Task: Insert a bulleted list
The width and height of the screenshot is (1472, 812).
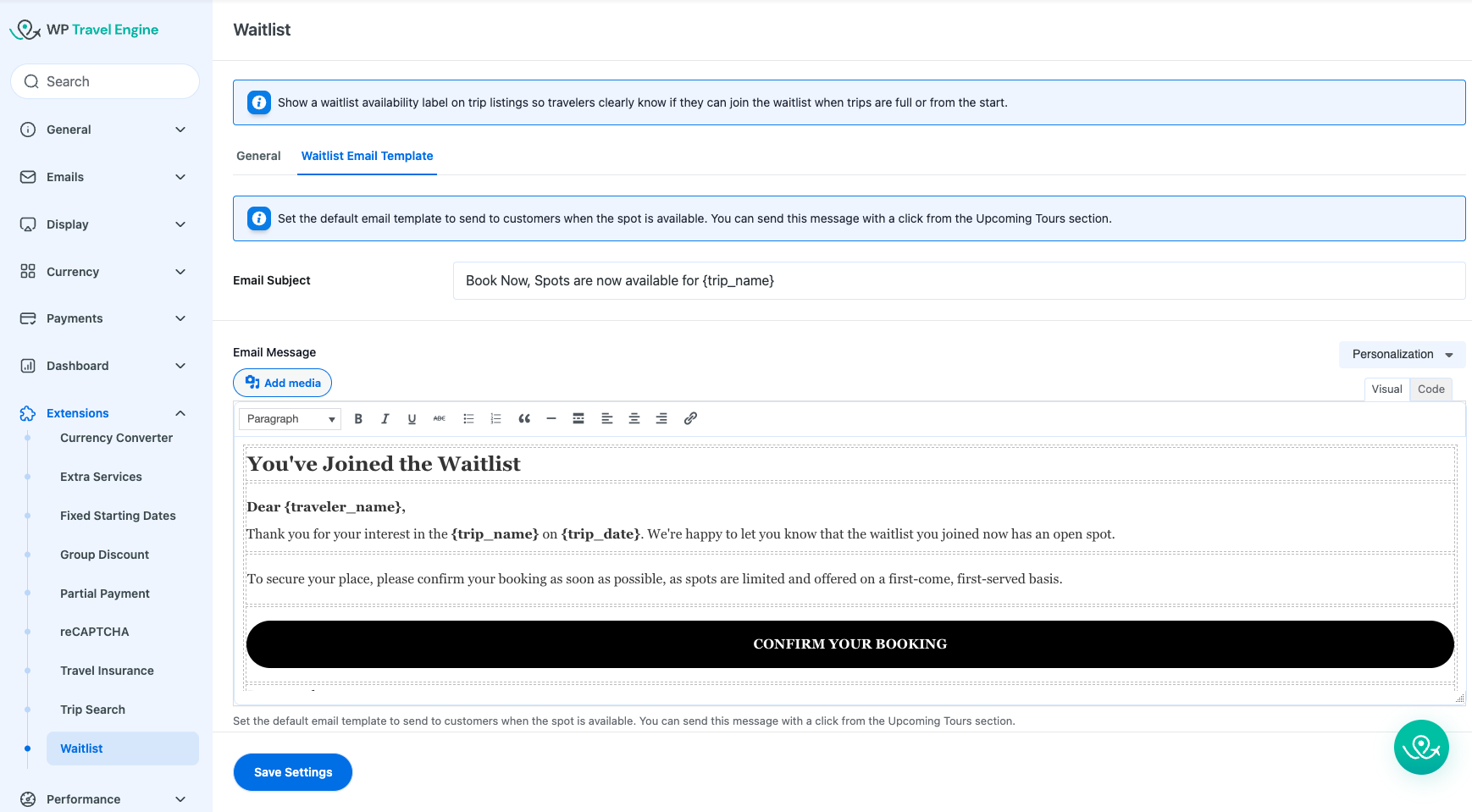Action: point(468,418)
